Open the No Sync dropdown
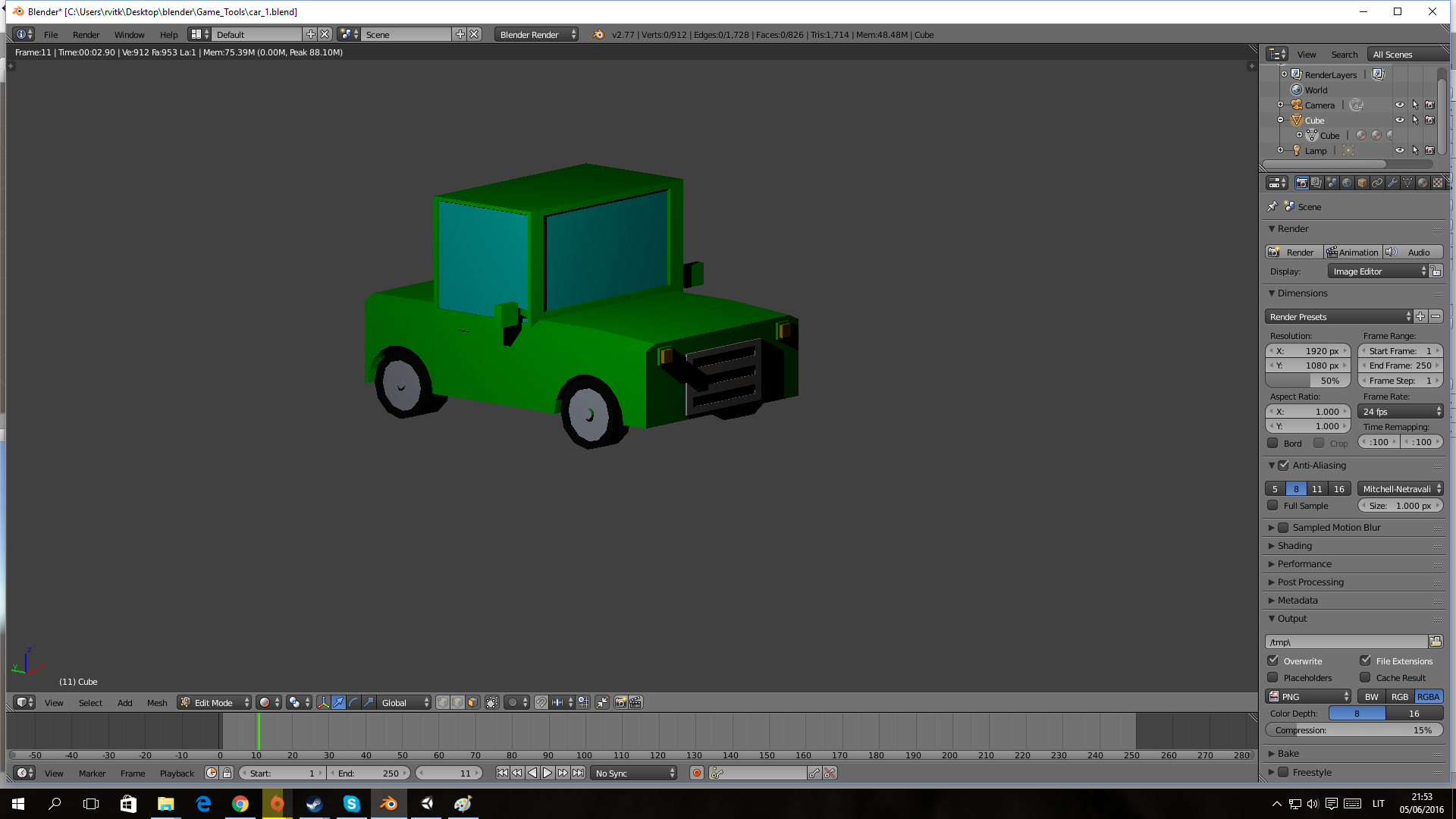This screenshot has width=1456, height=819. (x=634, y=773)
